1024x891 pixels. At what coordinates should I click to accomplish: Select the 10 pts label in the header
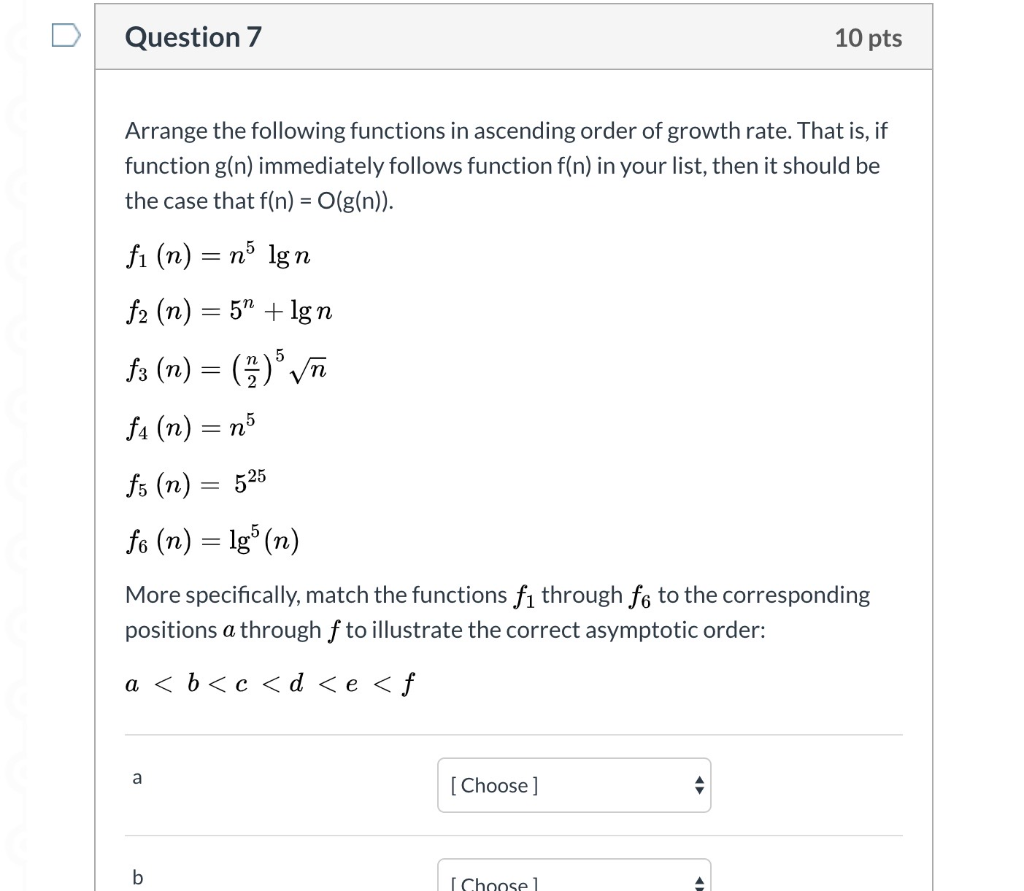click(868, 37)
